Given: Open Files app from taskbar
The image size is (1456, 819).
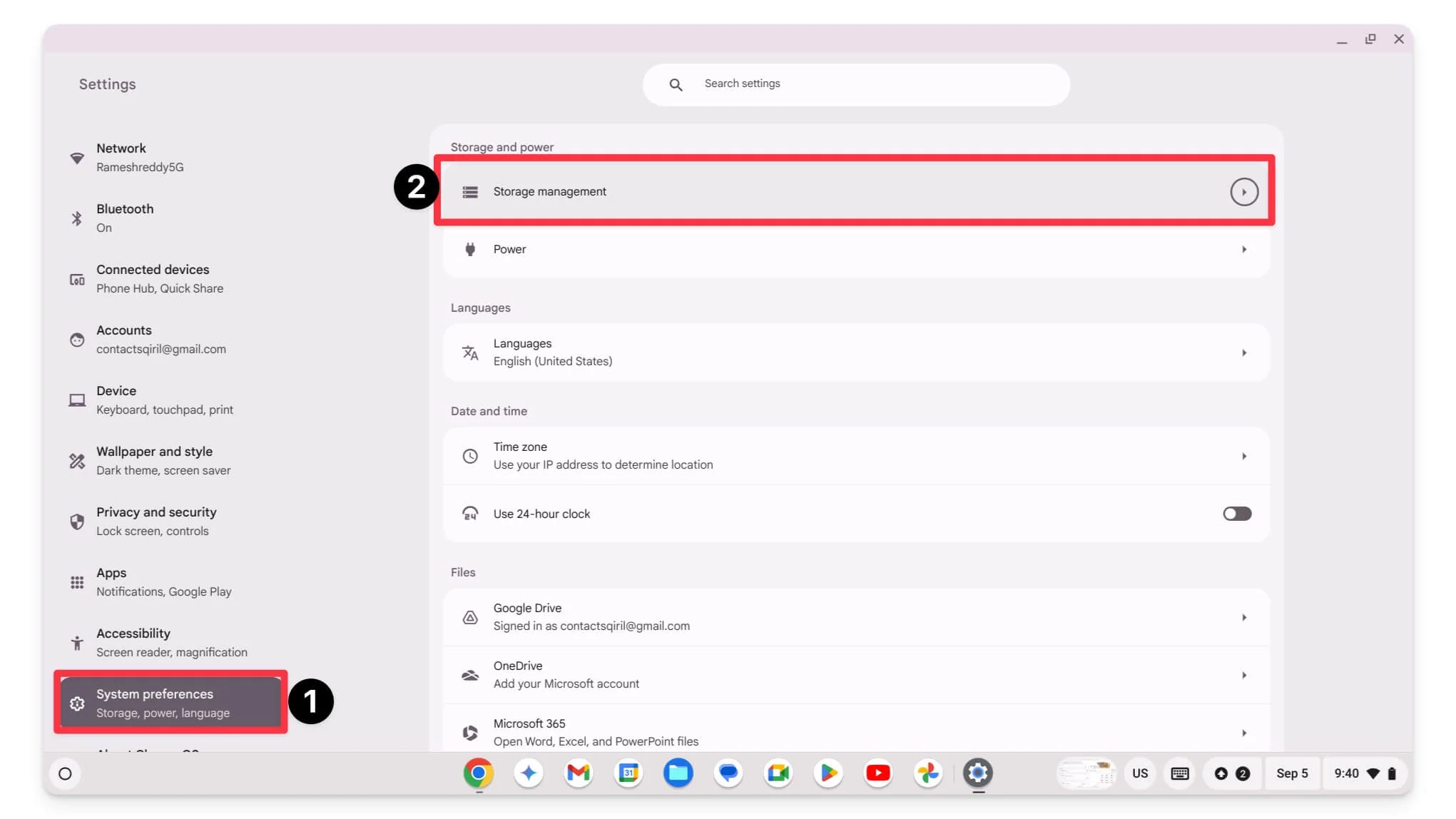Looking at the screenshot, I should (x=678, y=773).
